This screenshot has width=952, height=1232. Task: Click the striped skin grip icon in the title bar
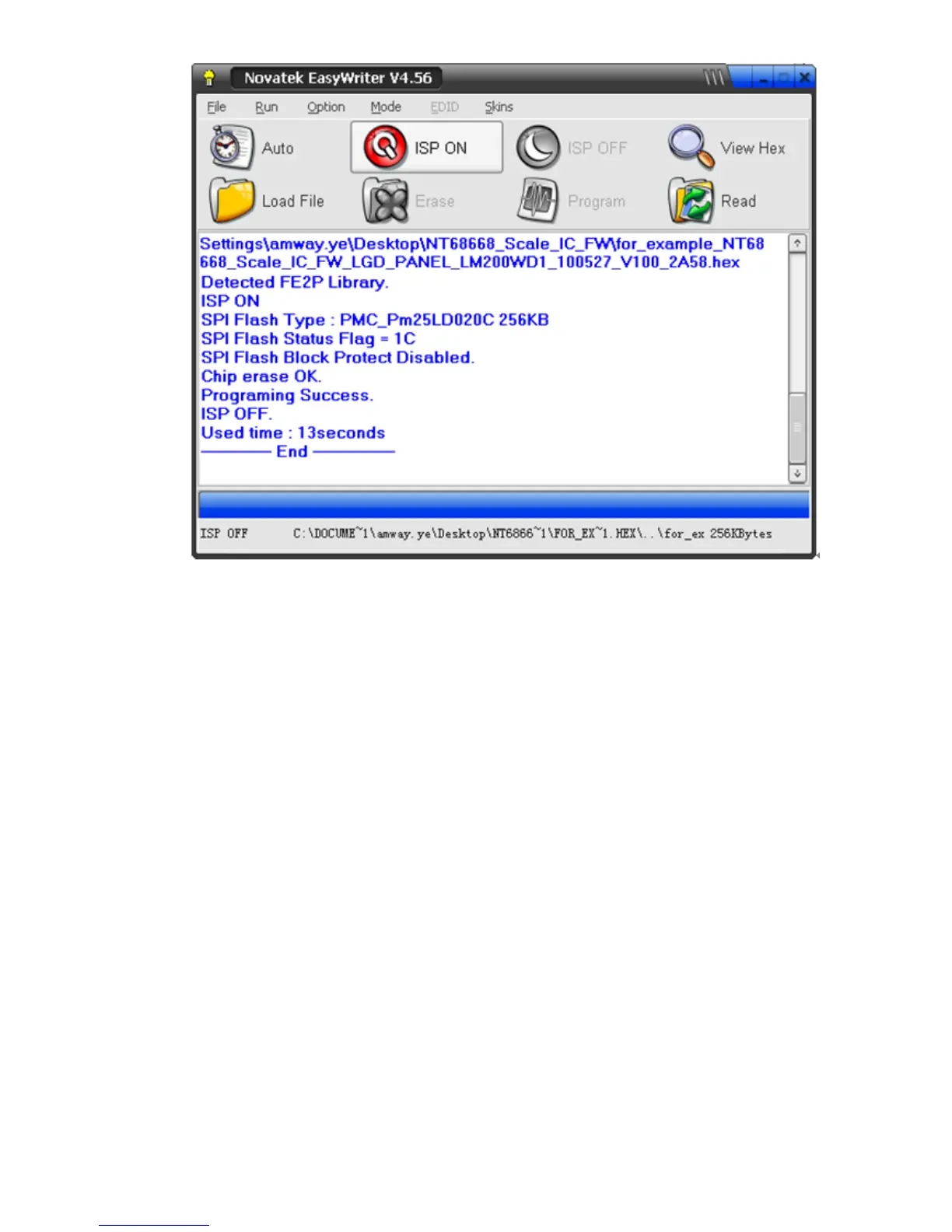coord(714,78)
